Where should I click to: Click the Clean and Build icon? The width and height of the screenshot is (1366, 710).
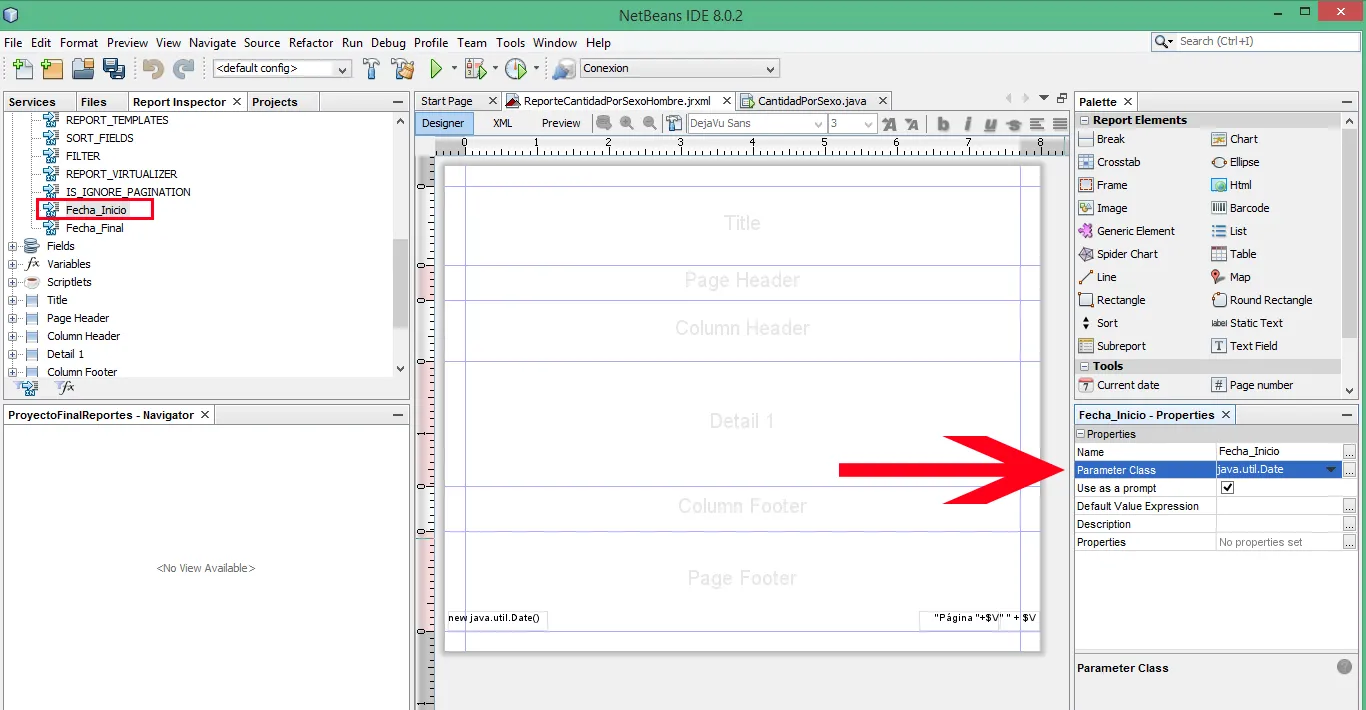(403, 69)
